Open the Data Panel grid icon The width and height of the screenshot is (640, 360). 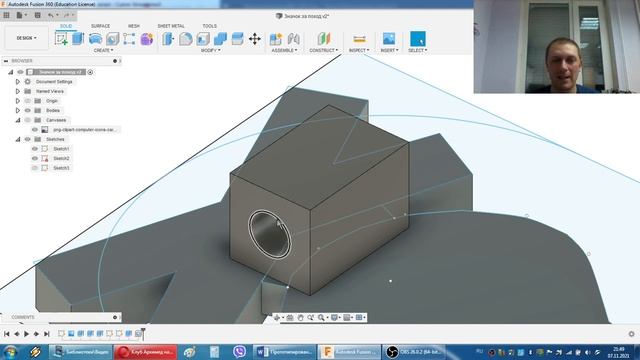tap(7, 15)
